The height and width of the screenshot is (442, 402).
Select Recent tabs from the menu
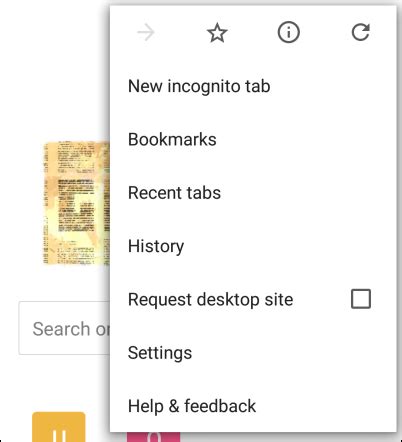(x=174, y=193)
